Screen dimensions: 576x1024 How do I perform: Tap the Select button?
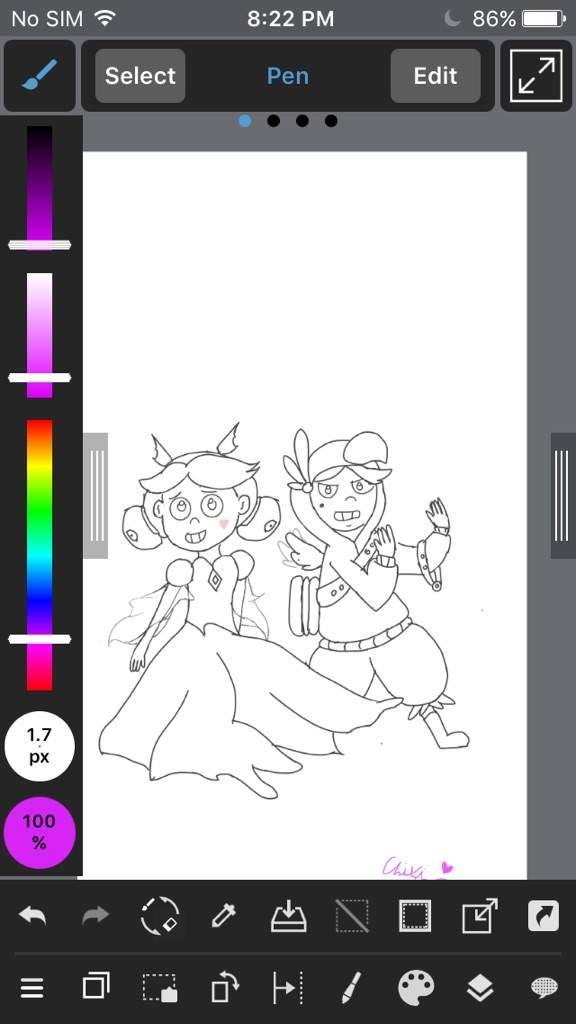coord(140,76)
